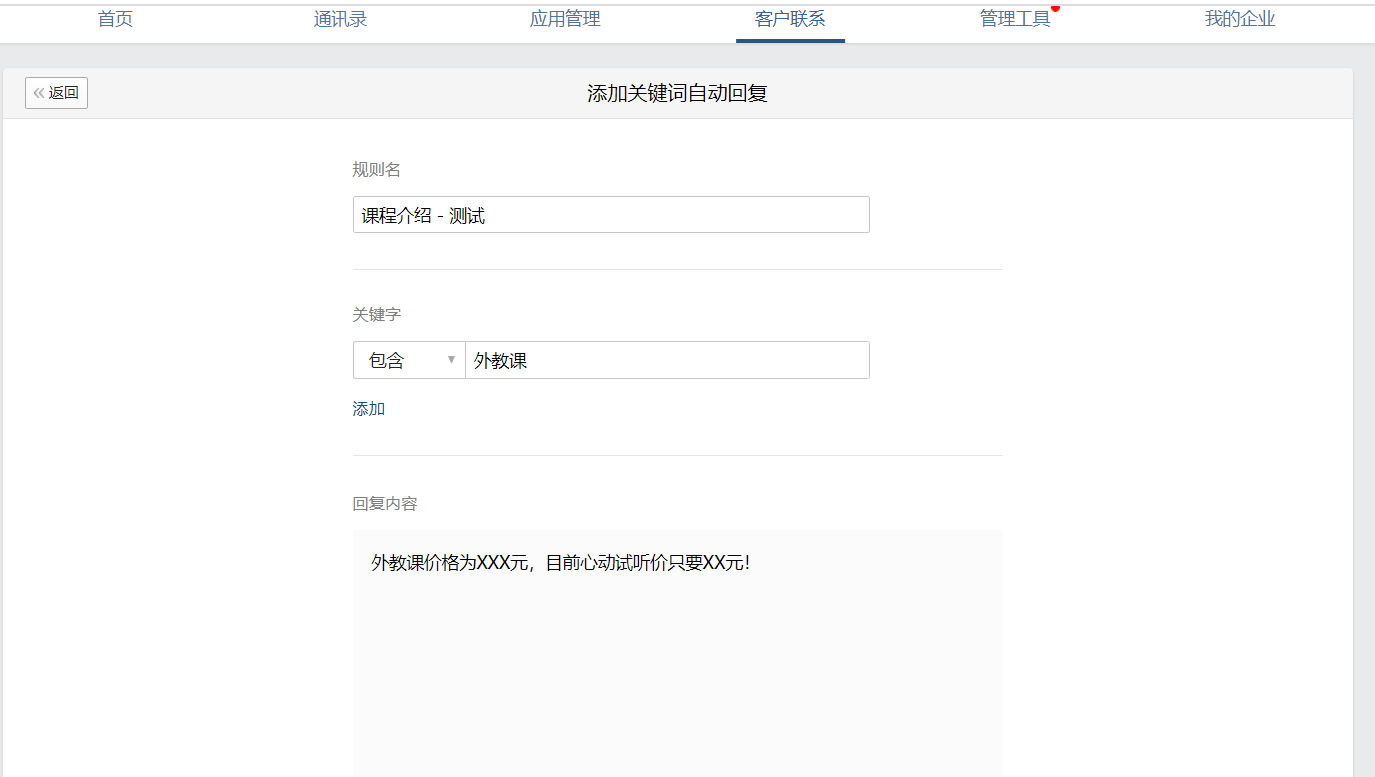Select the 客户联系 tab
Viewport: 1375px width, 777px height.
(790, 19)
